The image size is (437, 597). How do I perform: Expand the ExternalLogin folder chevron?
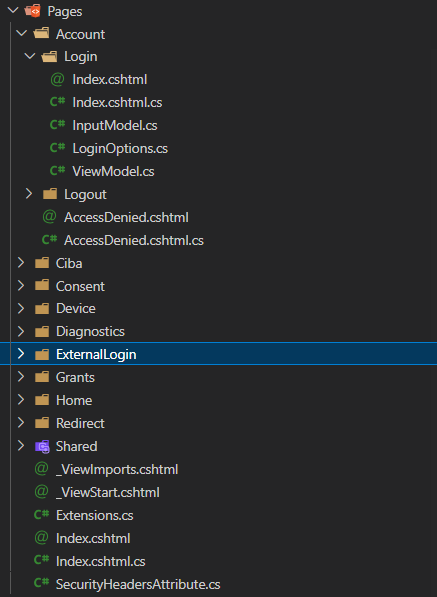(21, 354)
